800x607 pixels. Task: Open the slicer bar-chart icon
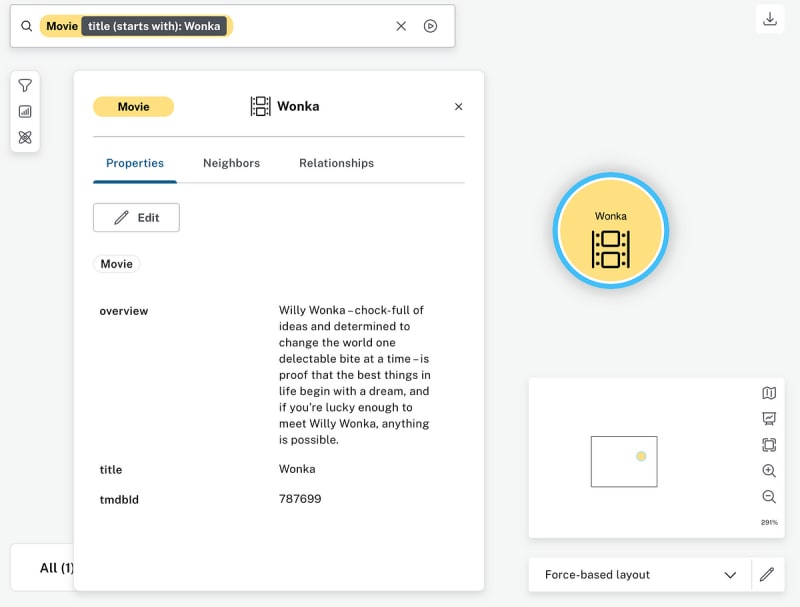[25, 112]
